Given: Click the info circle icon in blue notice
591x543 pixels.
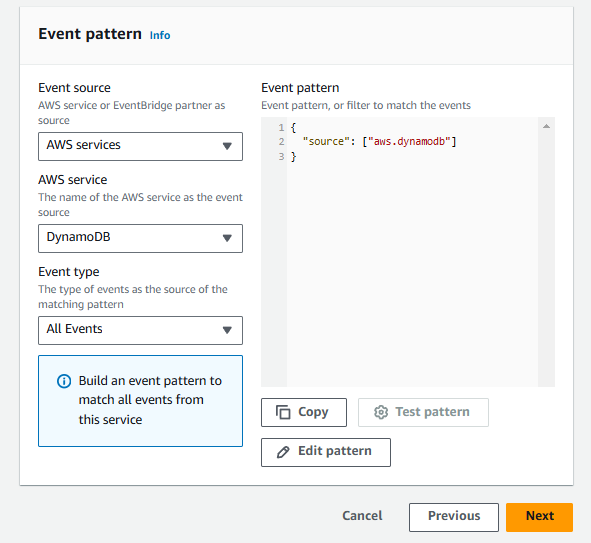Looking at the screenshot, I should [64, 381].
